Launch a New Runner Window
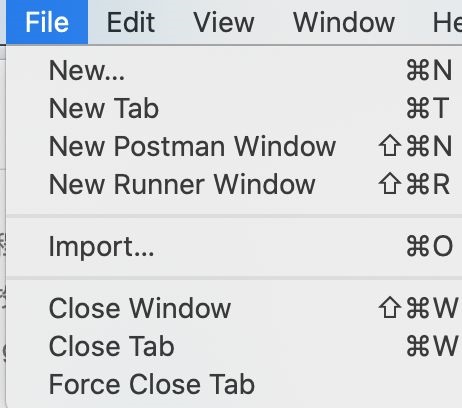Viewport: 462px width, 408px height. [x=234, y=184]
